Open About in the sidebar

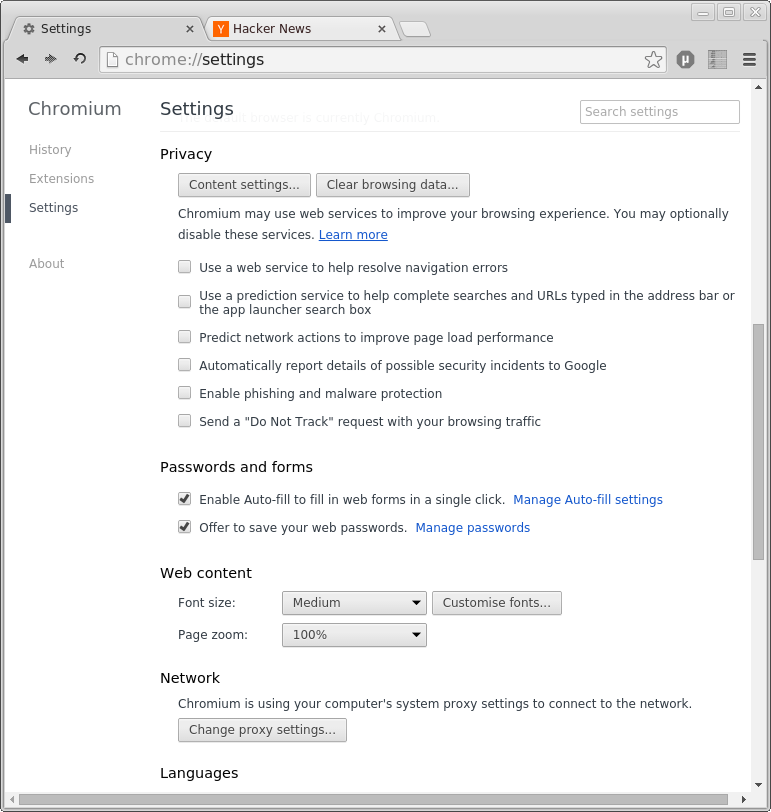pyautogui.click(x=47, y=264)
